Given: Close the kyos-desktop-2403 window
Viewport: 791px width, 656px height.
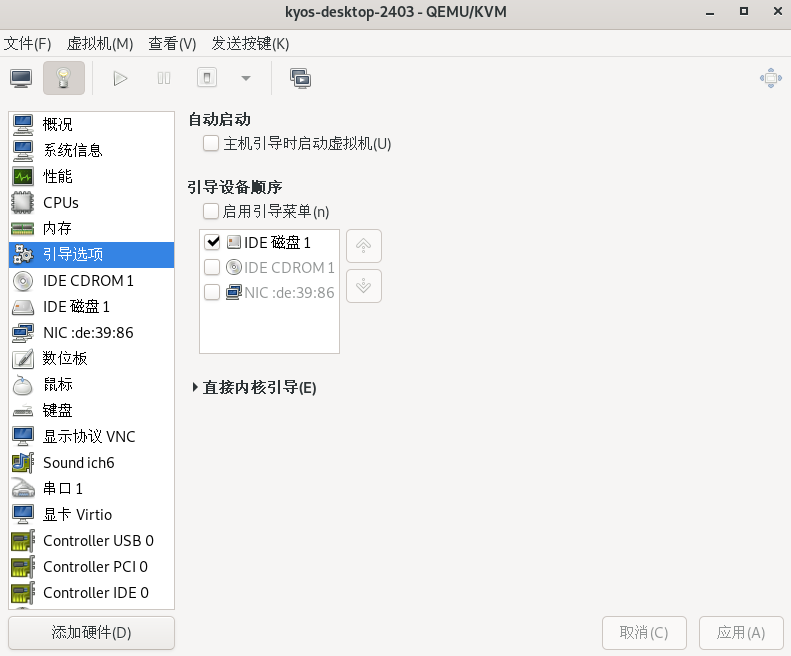Looking at the screenshot, I should [777, 11].
